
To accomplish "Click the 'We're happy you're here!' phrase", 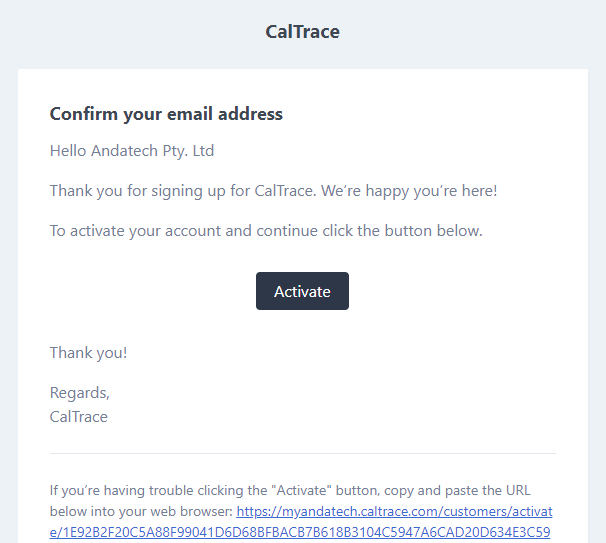I will pyautogui.click(x=409, y=191).
